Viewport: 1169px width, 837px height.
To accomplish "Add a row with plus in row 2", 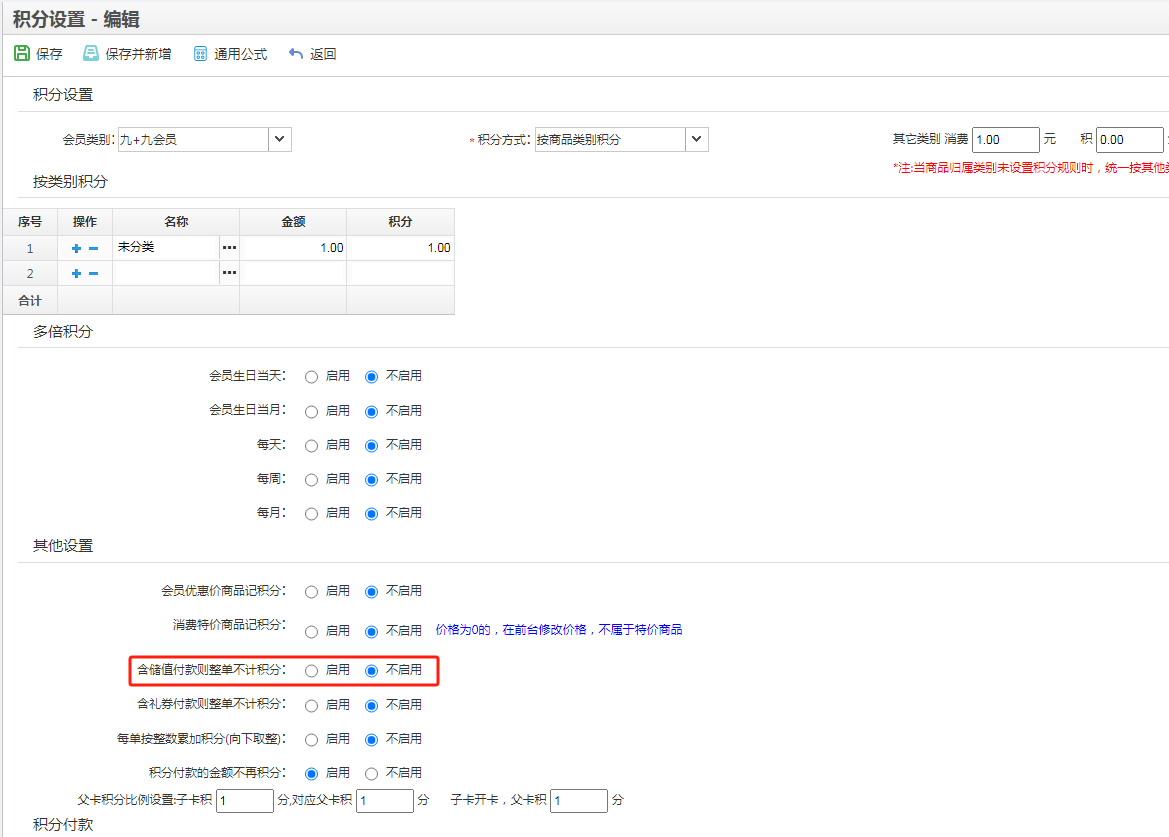I will (x=76, y=274).
